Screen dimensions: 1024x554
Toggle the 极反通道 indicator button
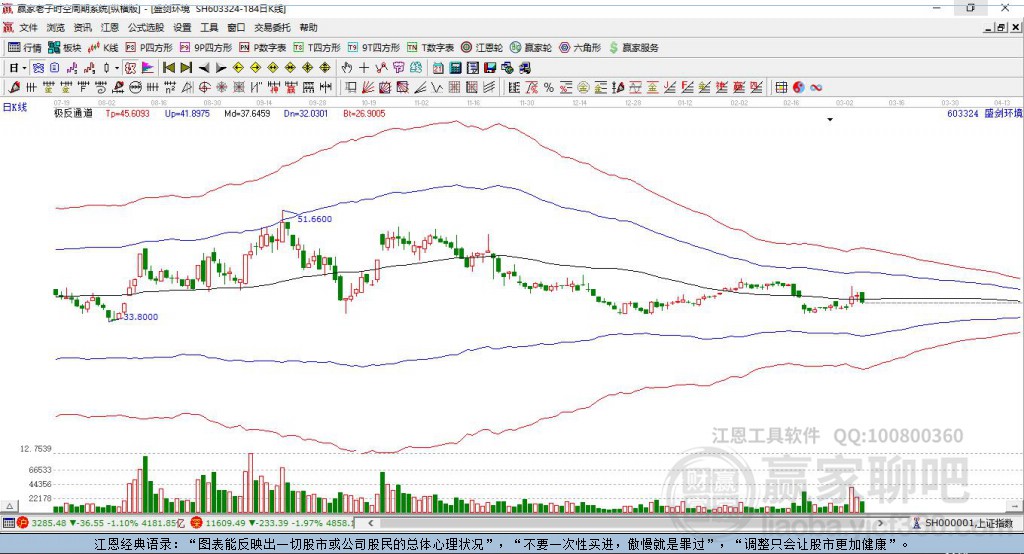[131, 68]
